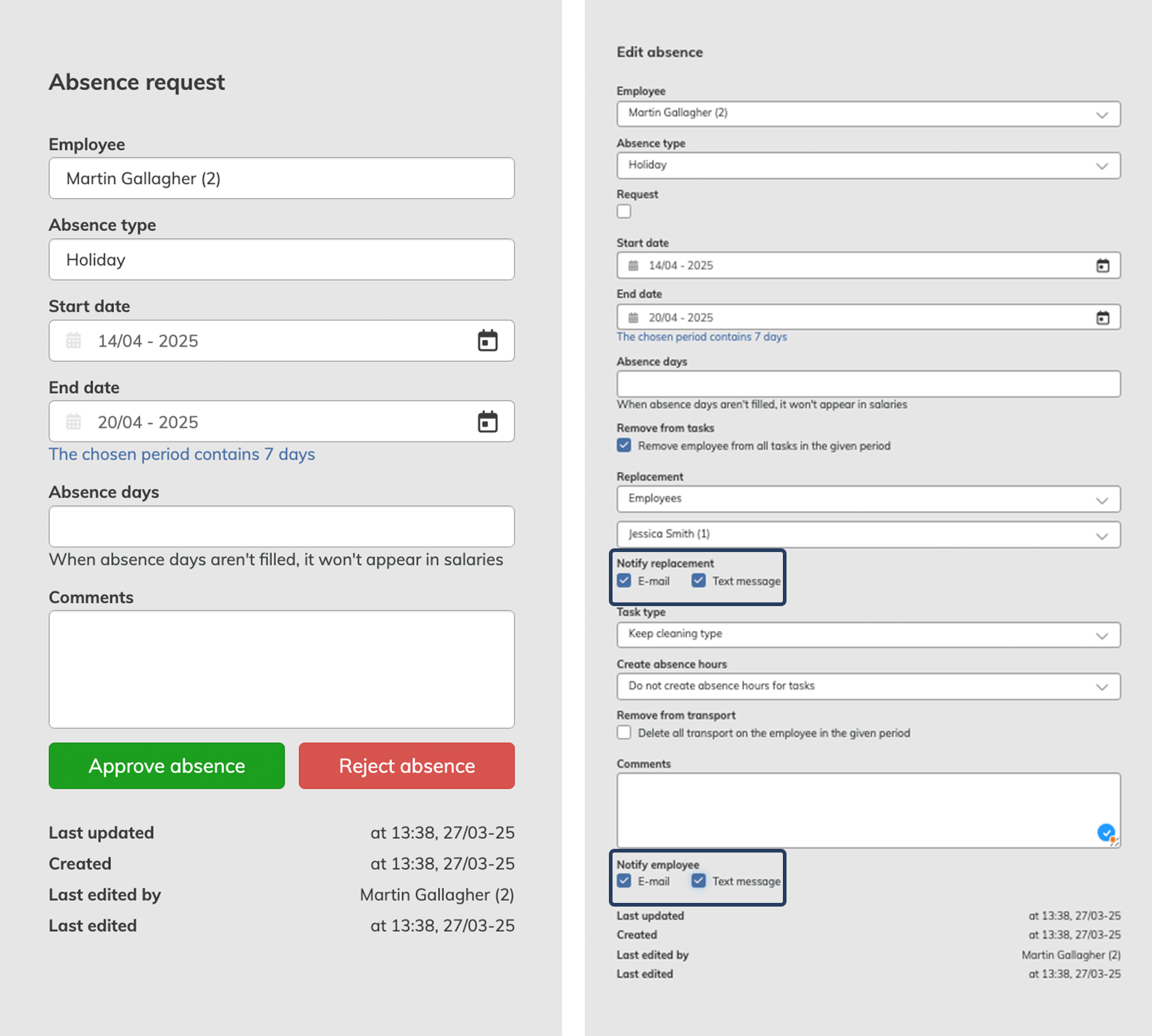
Task: Expand the Employee dropdown in Edit absence
Action: 868,113
